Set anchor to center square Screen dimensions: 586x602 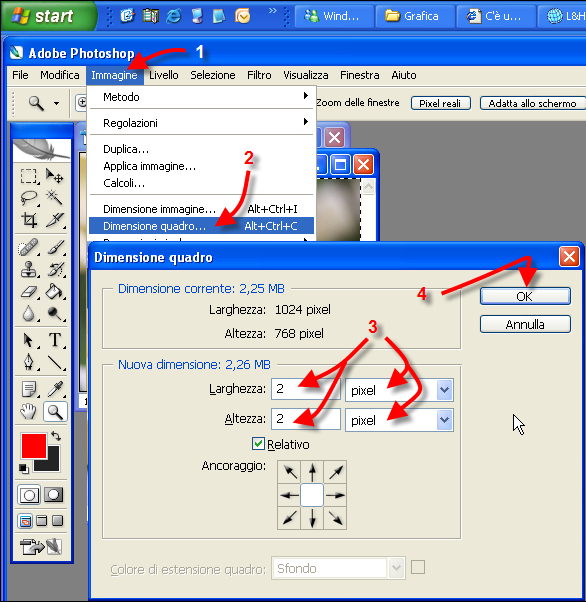point(312,495)
